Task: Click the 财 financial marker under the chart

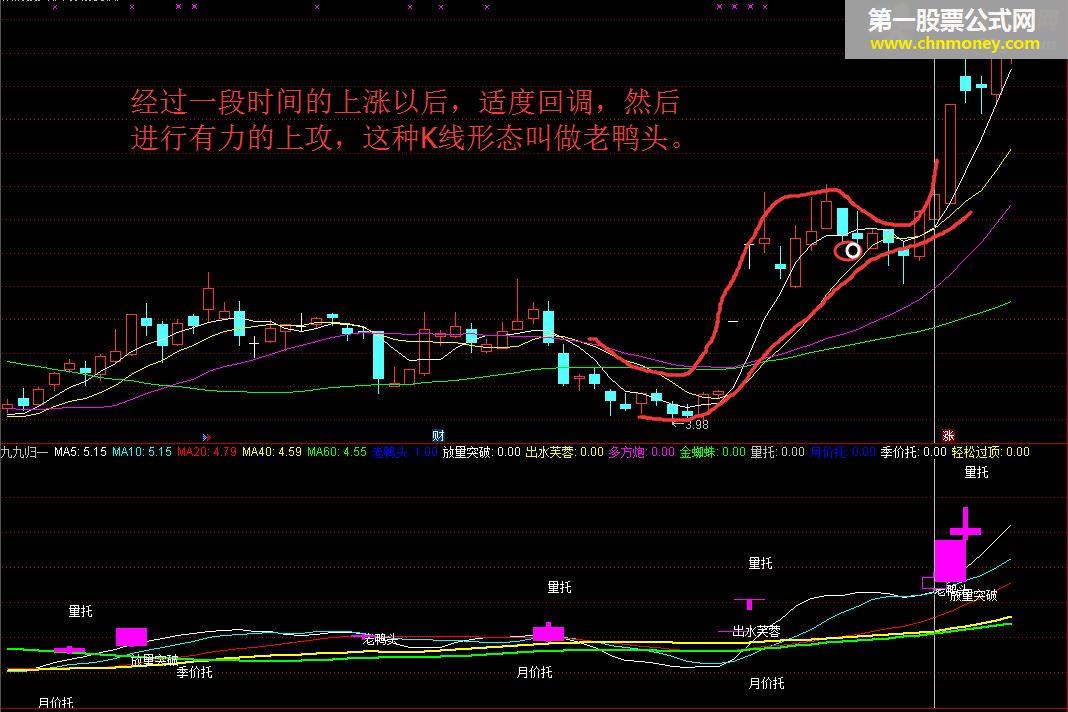Action: [x=438, y=435]
